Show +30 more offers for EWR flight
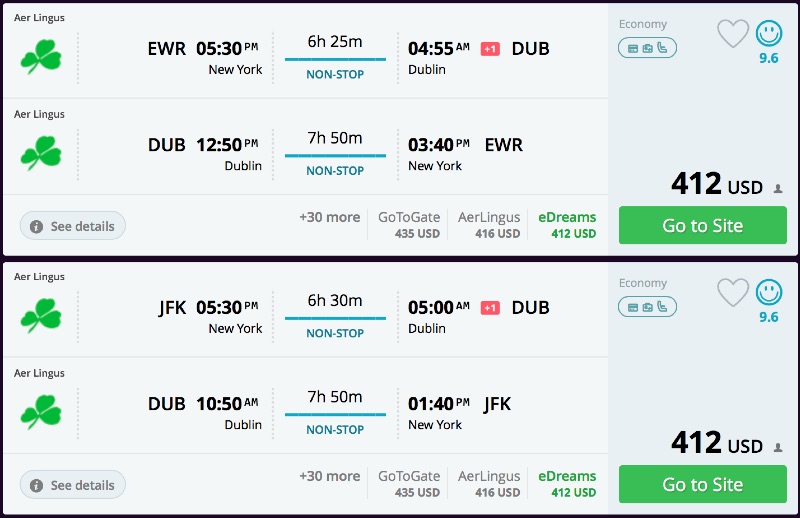Screen dimensions: 800x518 [x=329, y=217]
